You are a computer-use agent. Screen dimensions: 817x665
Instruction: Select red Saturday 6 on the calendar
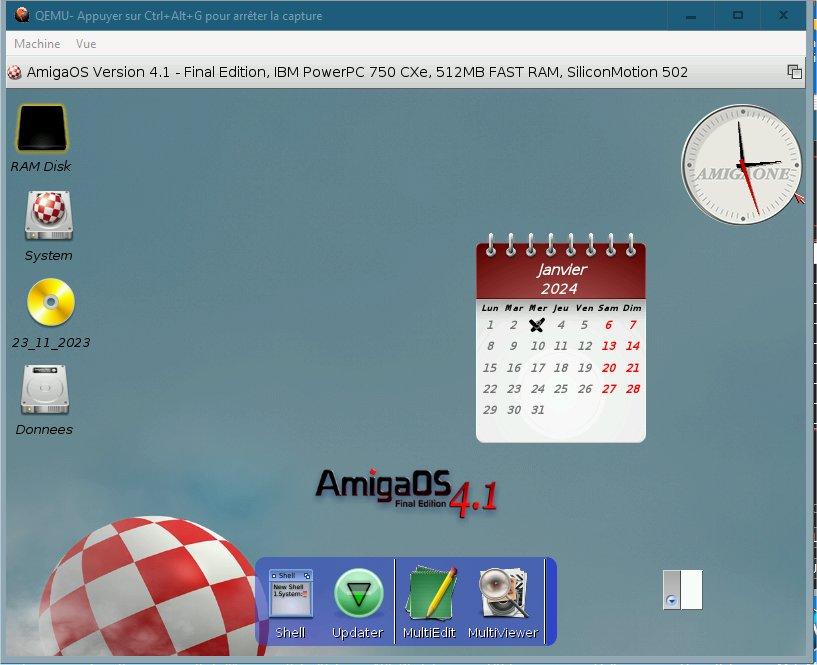point(609,325)
